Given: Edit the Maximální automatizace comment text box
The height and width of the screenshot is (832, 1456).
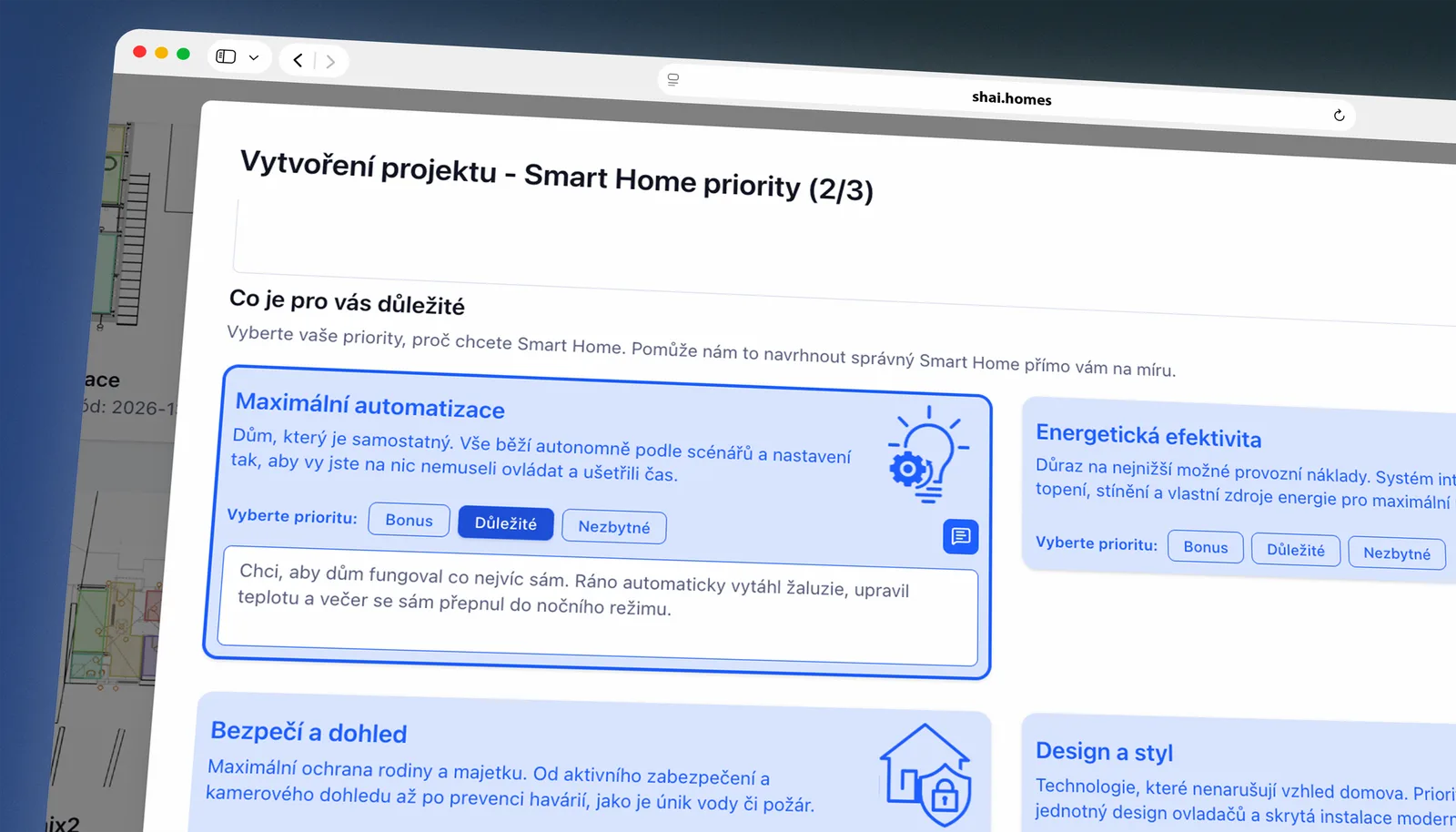Looking at the screenshot, I should tap(598, 606).
